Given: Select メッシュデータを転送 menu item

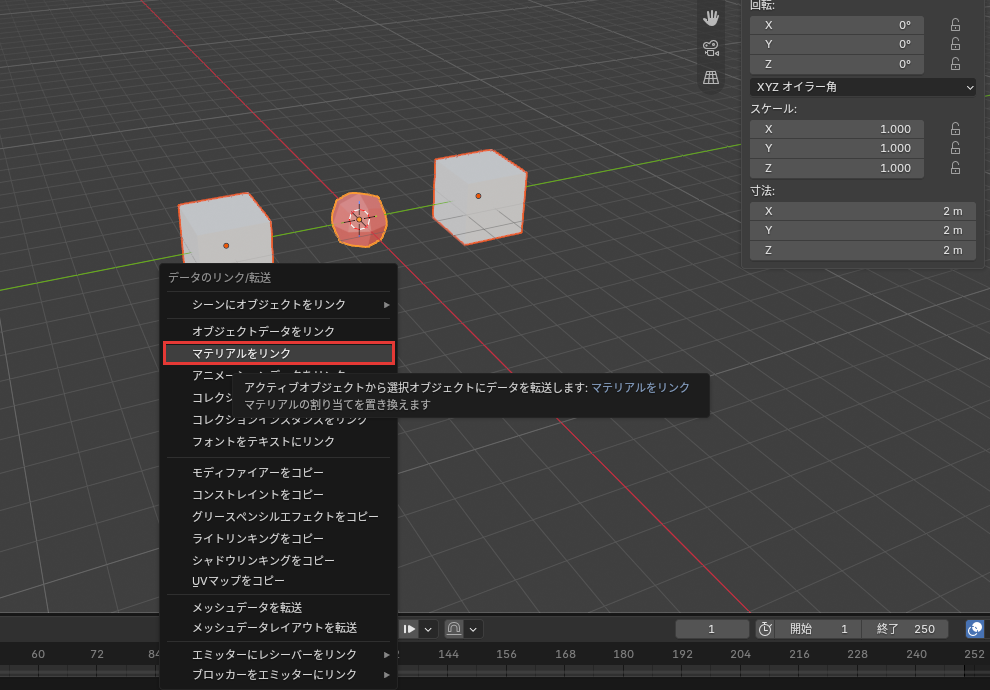Looking at the screenshot, I should click(x=278, y=608).
